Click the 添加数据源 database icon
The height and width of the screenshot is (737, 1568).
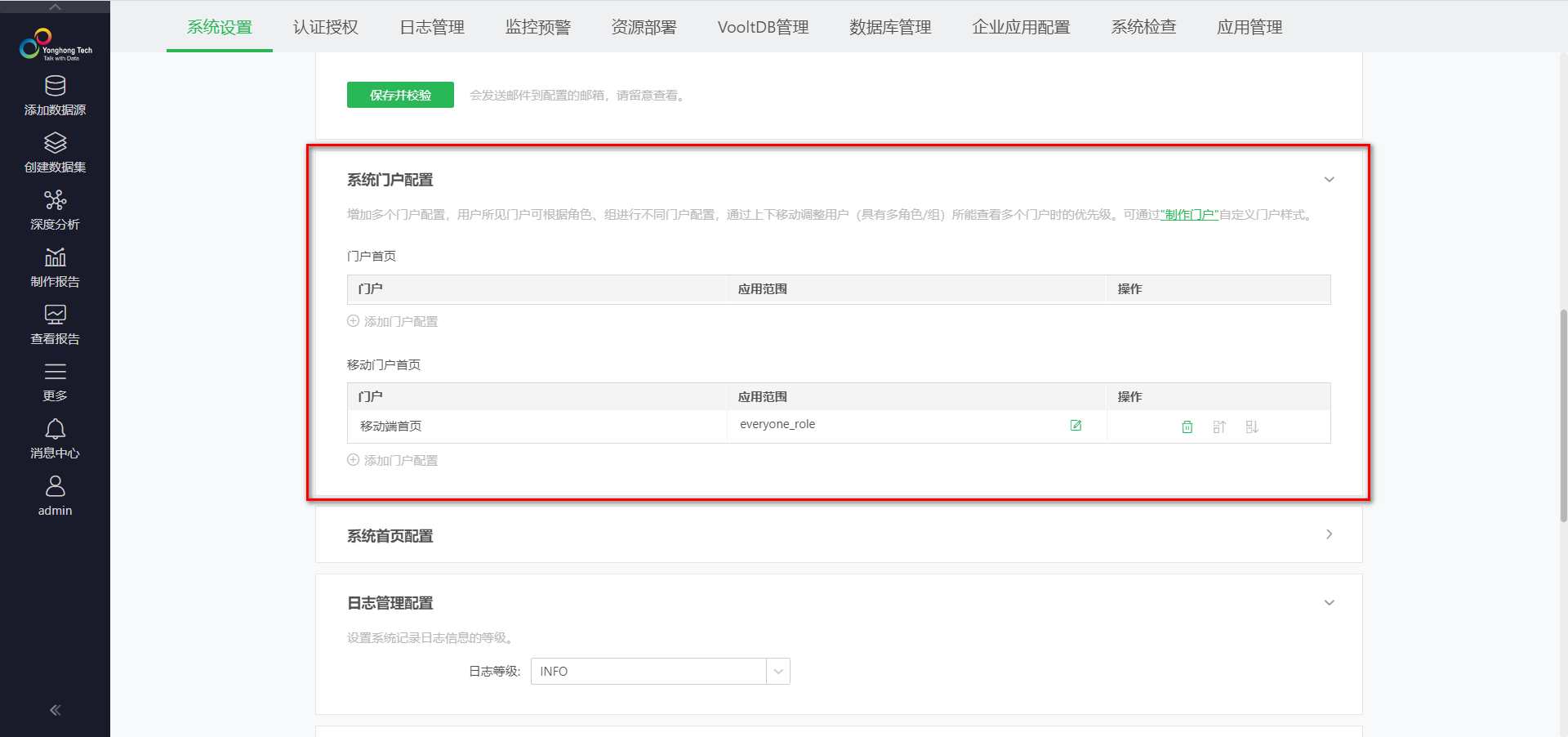[x=55, y=87]
